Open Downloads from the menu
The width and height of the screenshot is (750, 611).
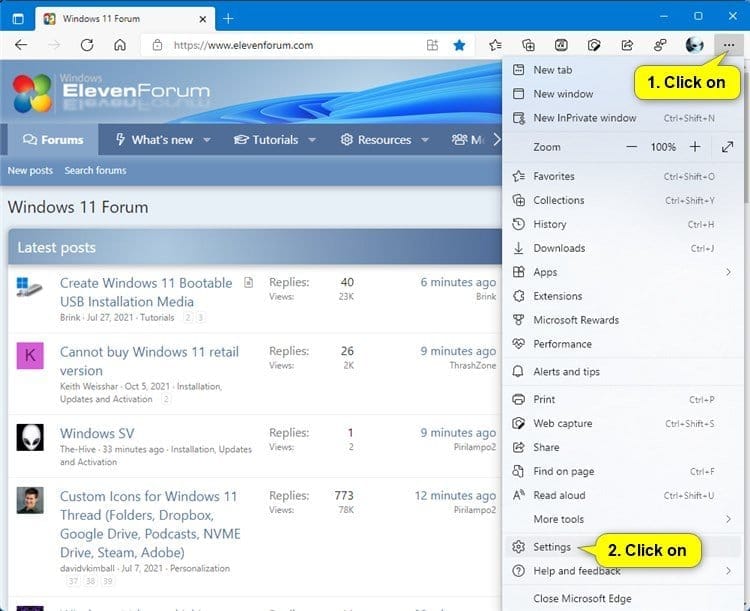click(x=623, y=248)
